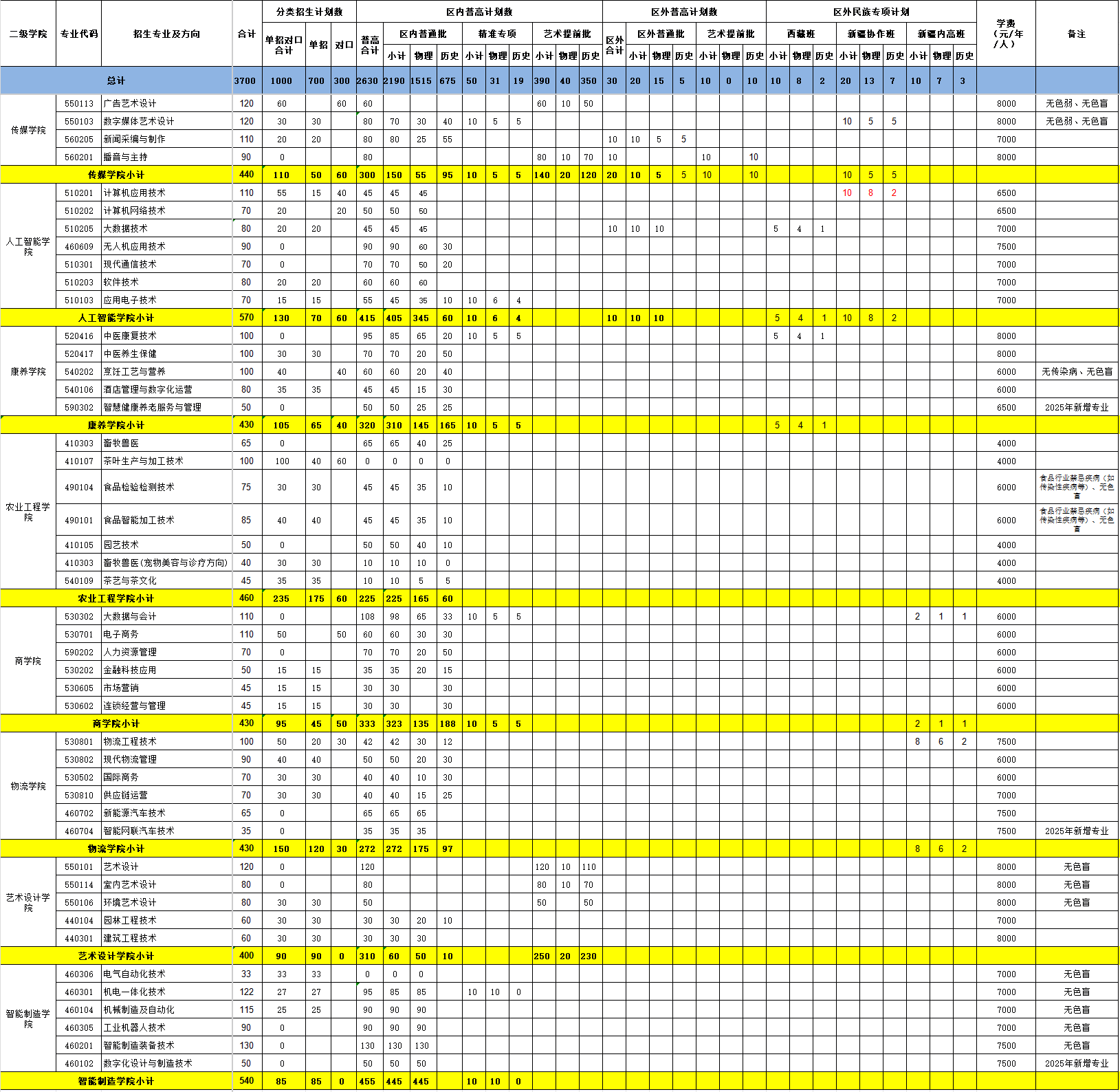Select the 专业代码 header cell

point(79,34)
